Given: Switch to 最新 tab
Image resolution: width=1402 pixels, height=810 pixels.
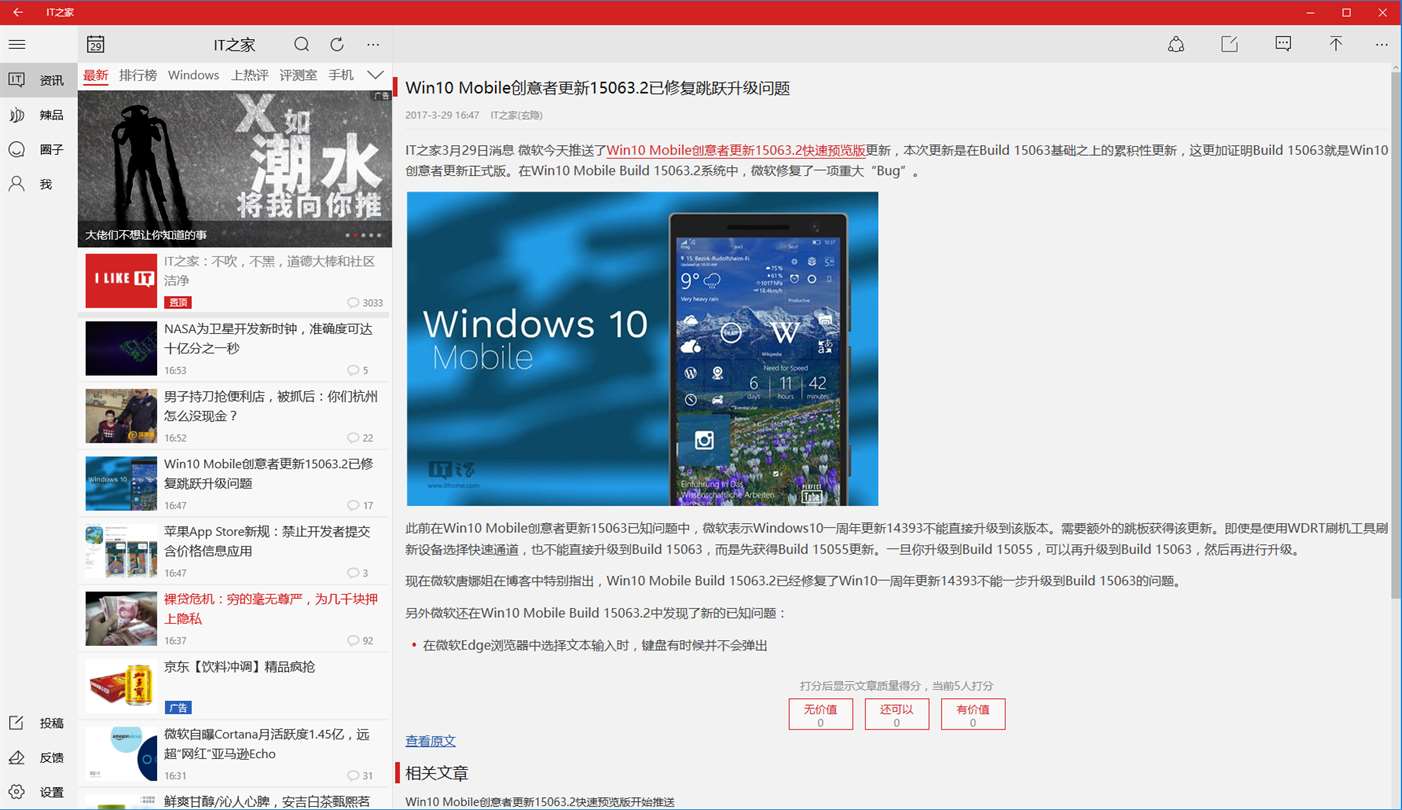Looking at the screenshot, I should [96, 75].
